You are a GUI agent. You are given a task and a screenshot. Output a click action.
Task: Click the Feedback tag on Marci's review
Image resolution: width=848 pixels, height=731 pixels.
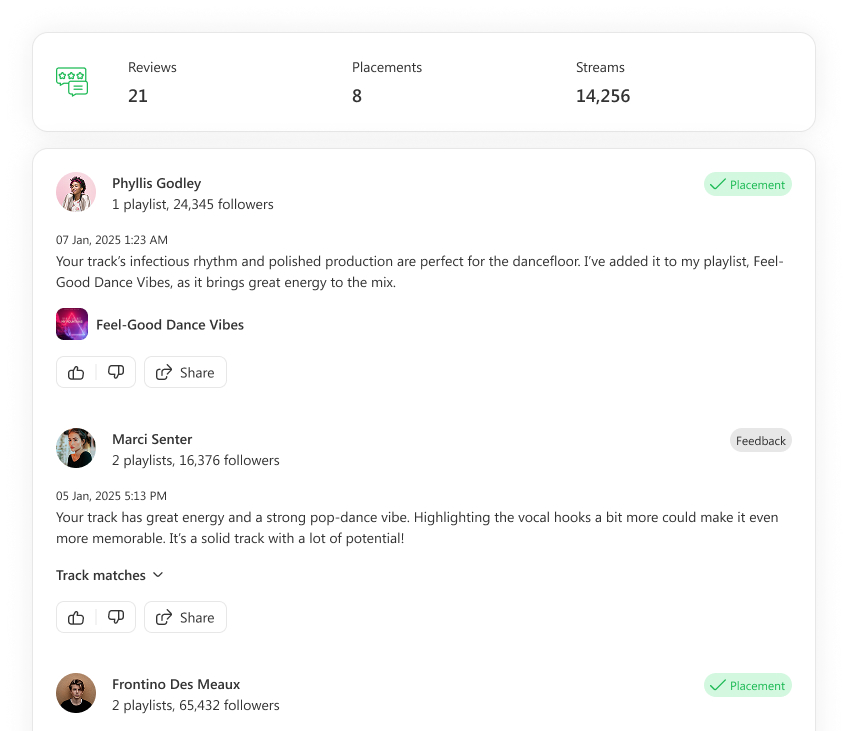760,440
